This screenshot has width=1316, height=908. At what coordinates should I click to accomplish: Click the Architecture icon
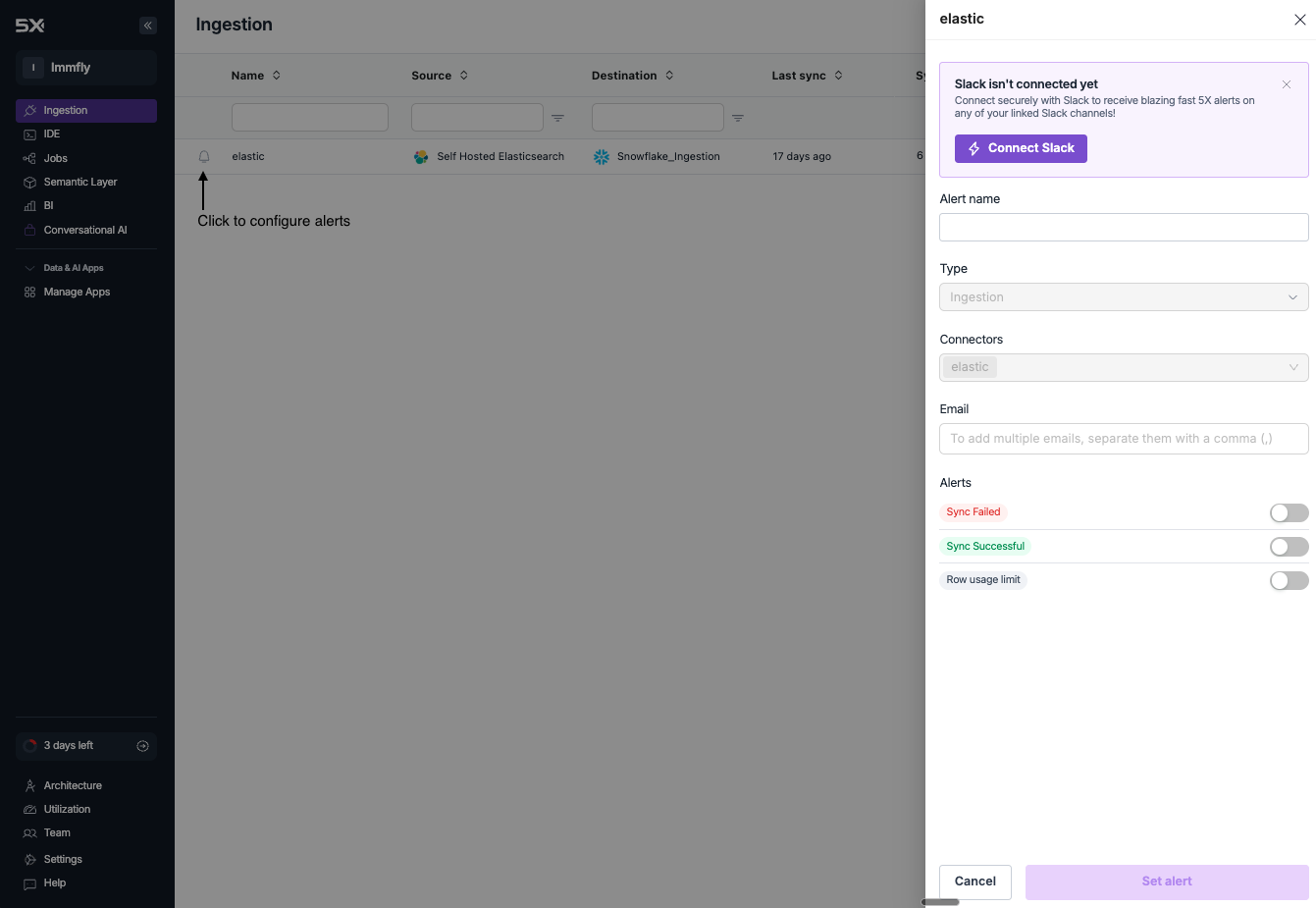[x=29, y=785]
